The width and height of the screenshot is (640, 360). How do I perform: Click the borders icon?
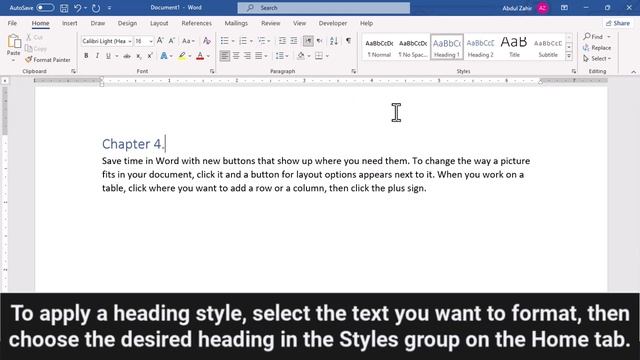(319, 56)
